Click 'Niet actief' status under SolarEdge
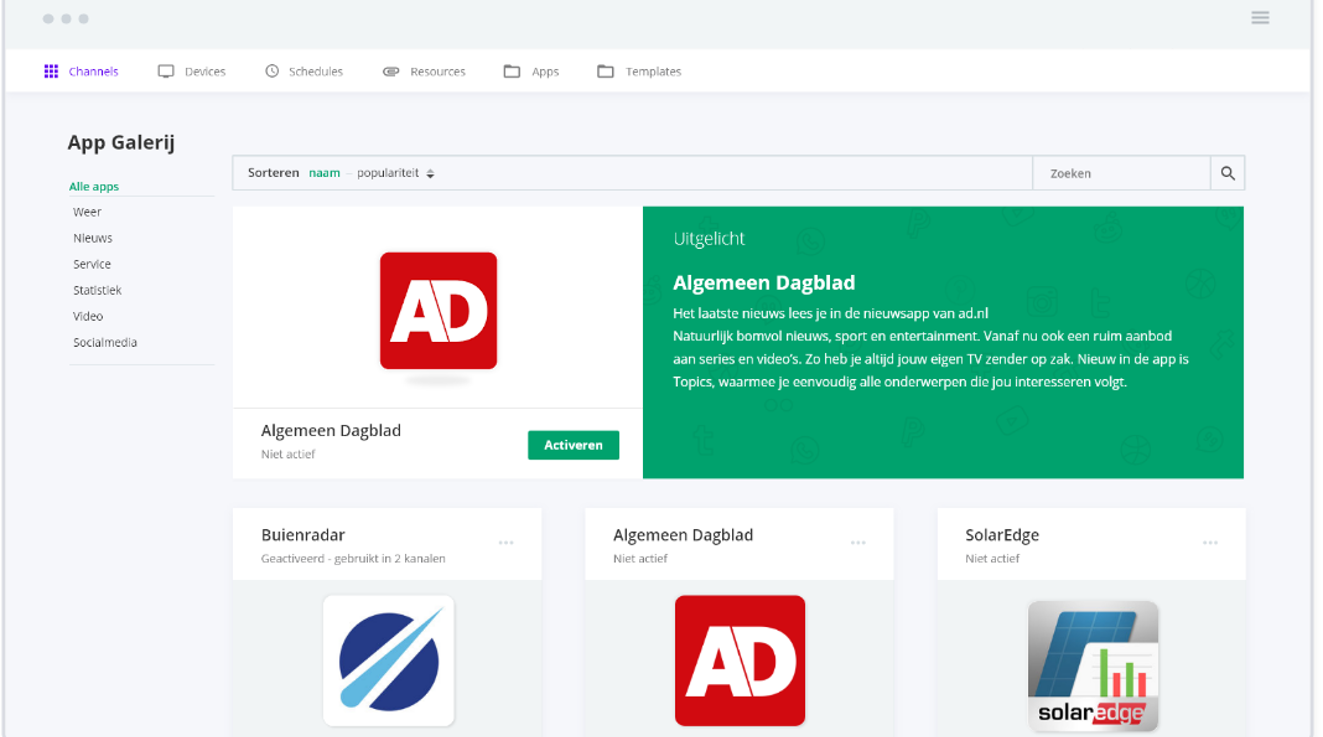 (992, 558)
